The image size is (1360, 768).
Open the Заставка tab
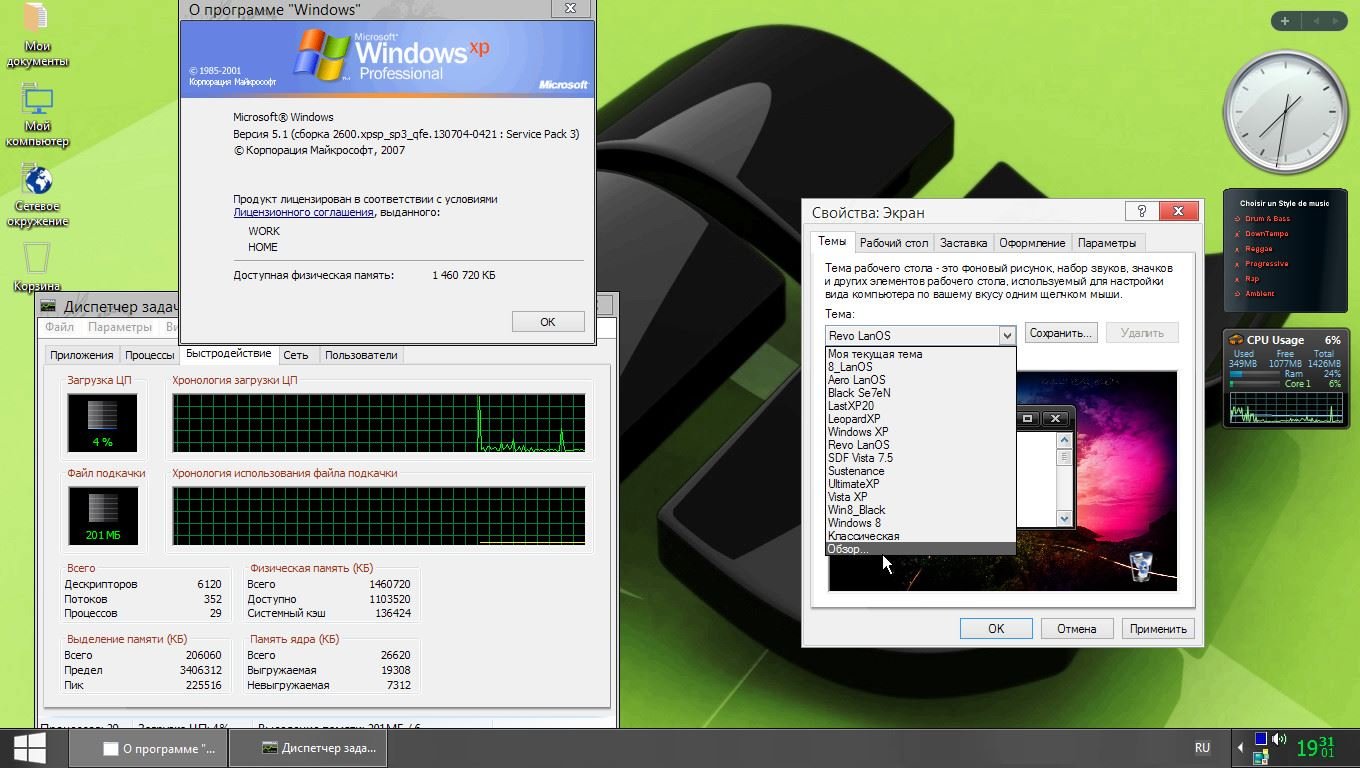(963, 243)
